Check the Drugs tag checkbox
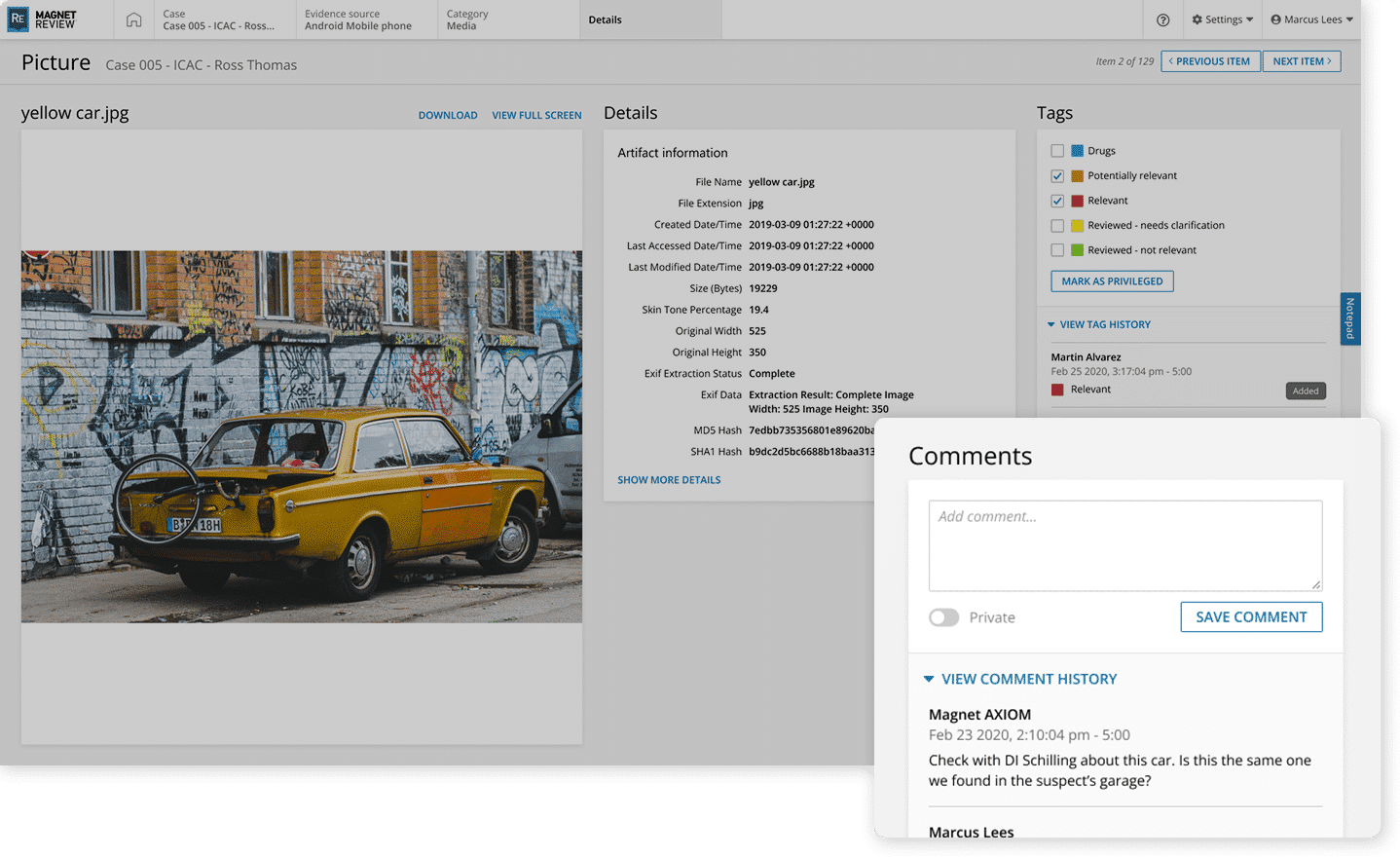1400x857 pixels. [1057, 151]
